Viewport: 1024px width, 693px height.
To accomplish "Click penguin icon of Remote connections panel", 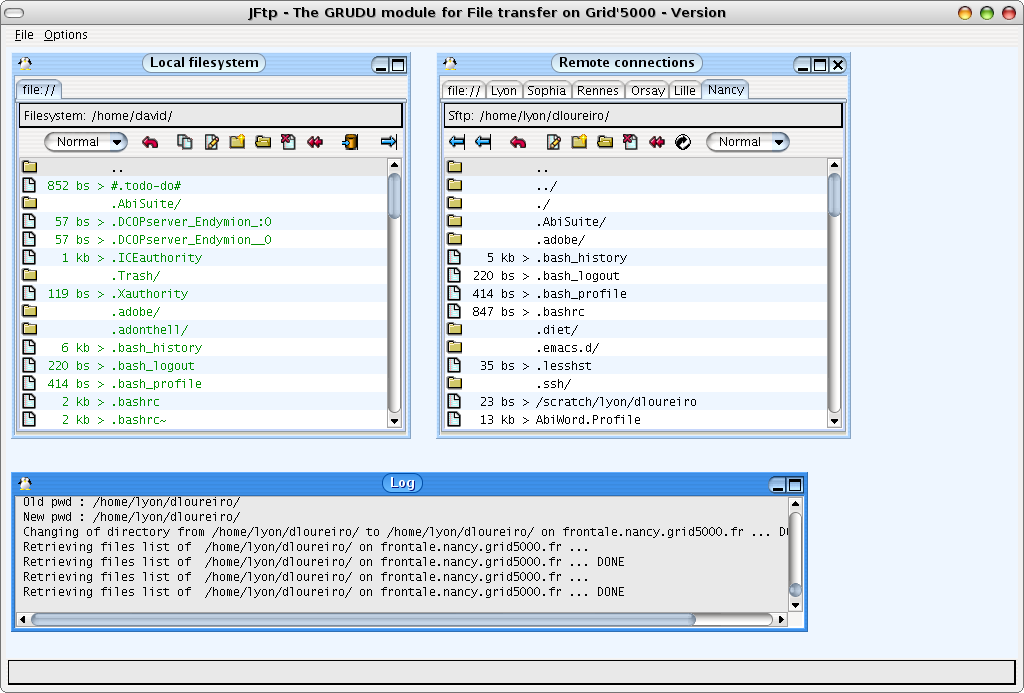I will click(x=450, y=63).
